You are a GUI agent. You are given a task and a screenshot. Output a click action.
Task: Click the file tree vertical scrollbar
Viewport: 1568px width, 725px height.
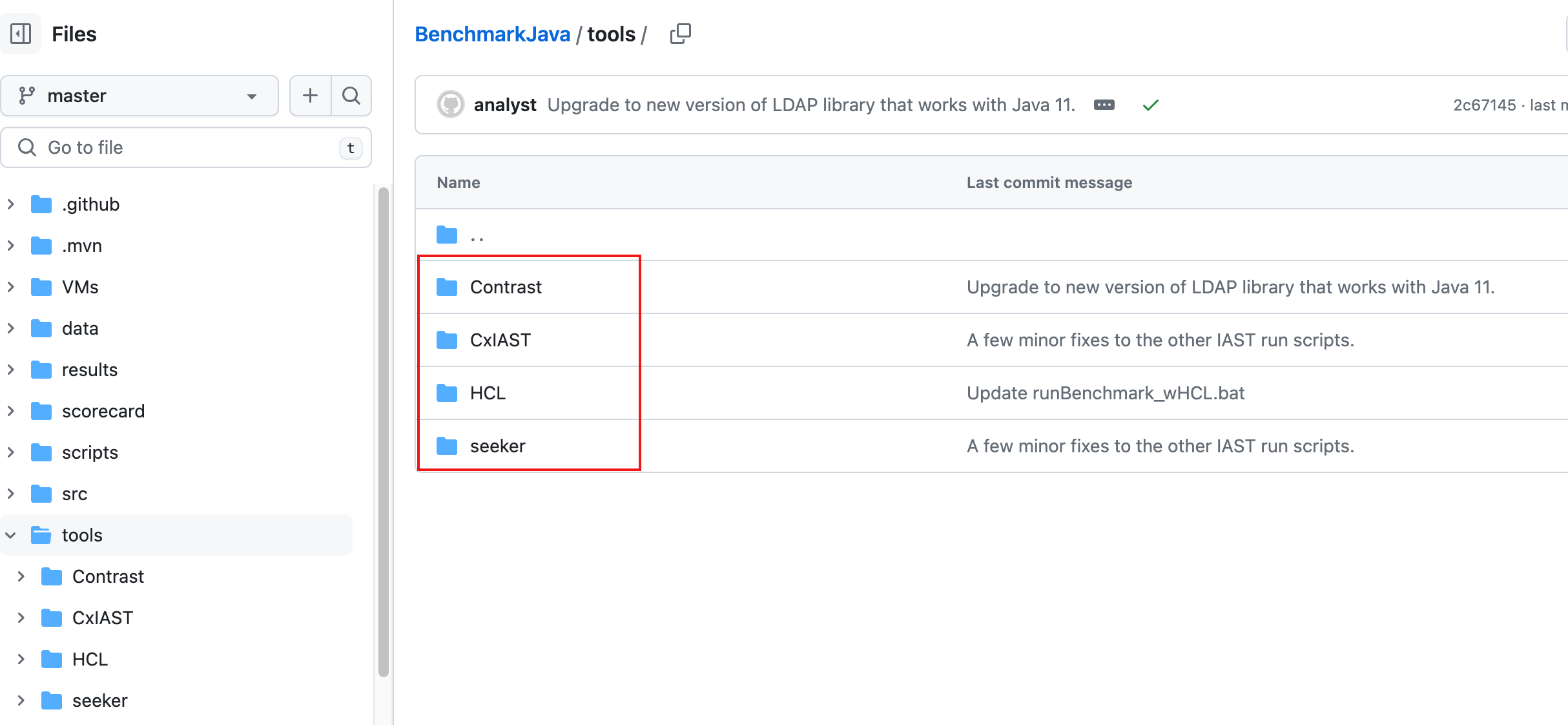(x=383, y=432)
